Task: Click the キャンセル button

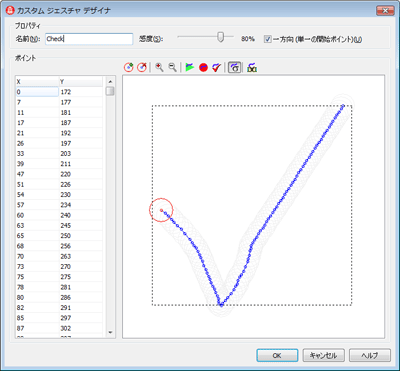Action: (323, 355)
